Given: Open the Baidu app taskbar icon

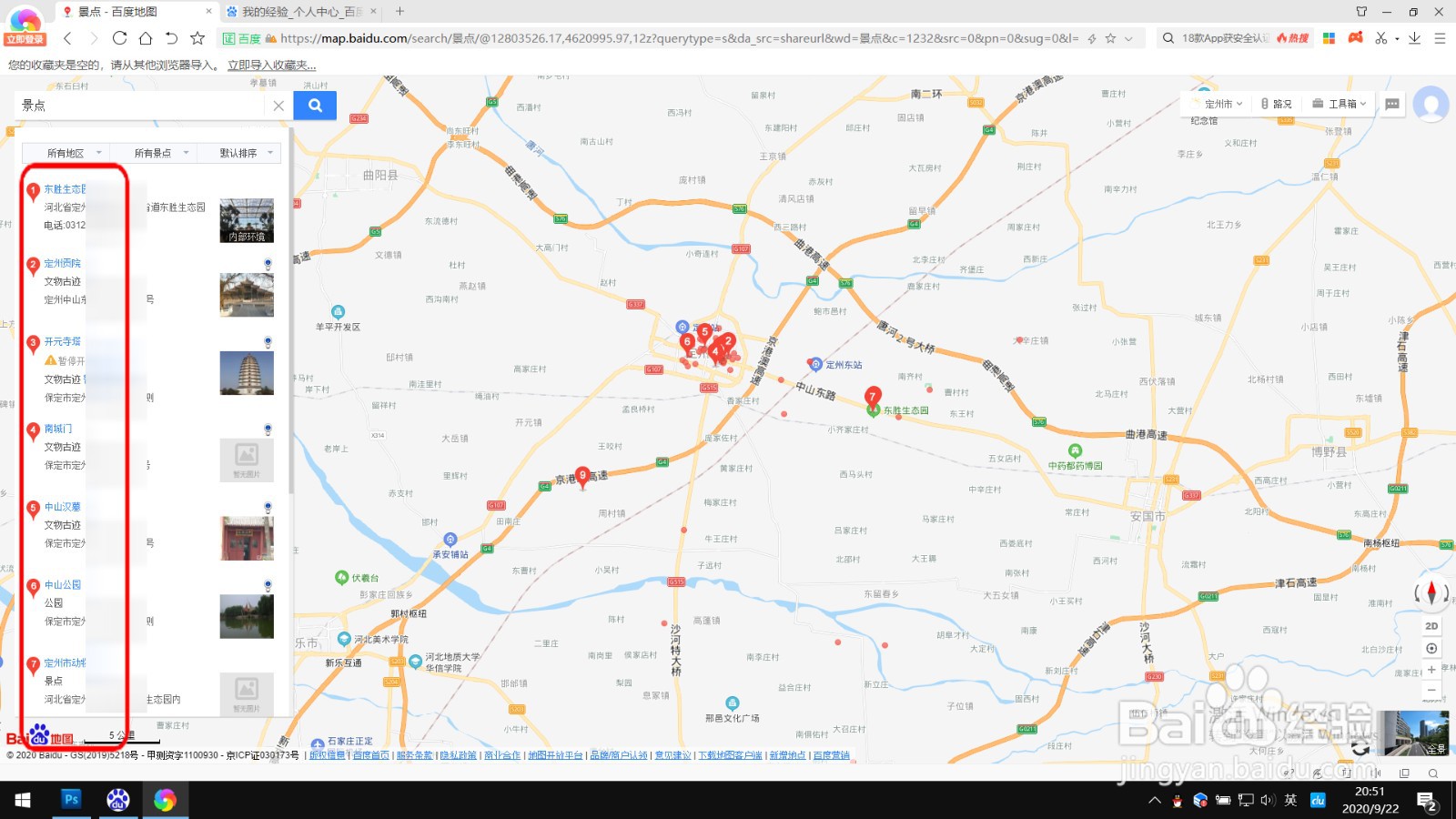Looking at the screenshot, I should click(x=117, y=799).
